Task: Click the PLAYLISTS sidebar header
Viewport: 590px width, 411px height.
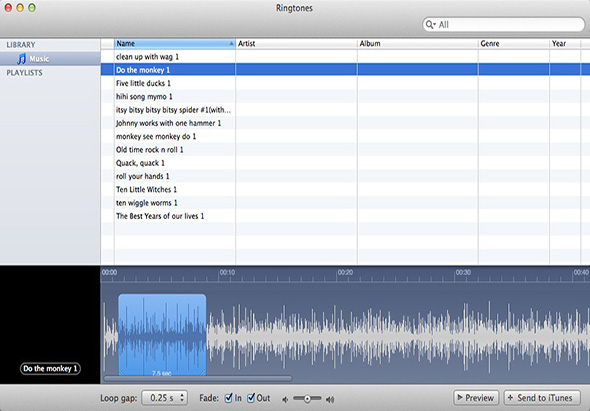Action: [x=24, y=73]
